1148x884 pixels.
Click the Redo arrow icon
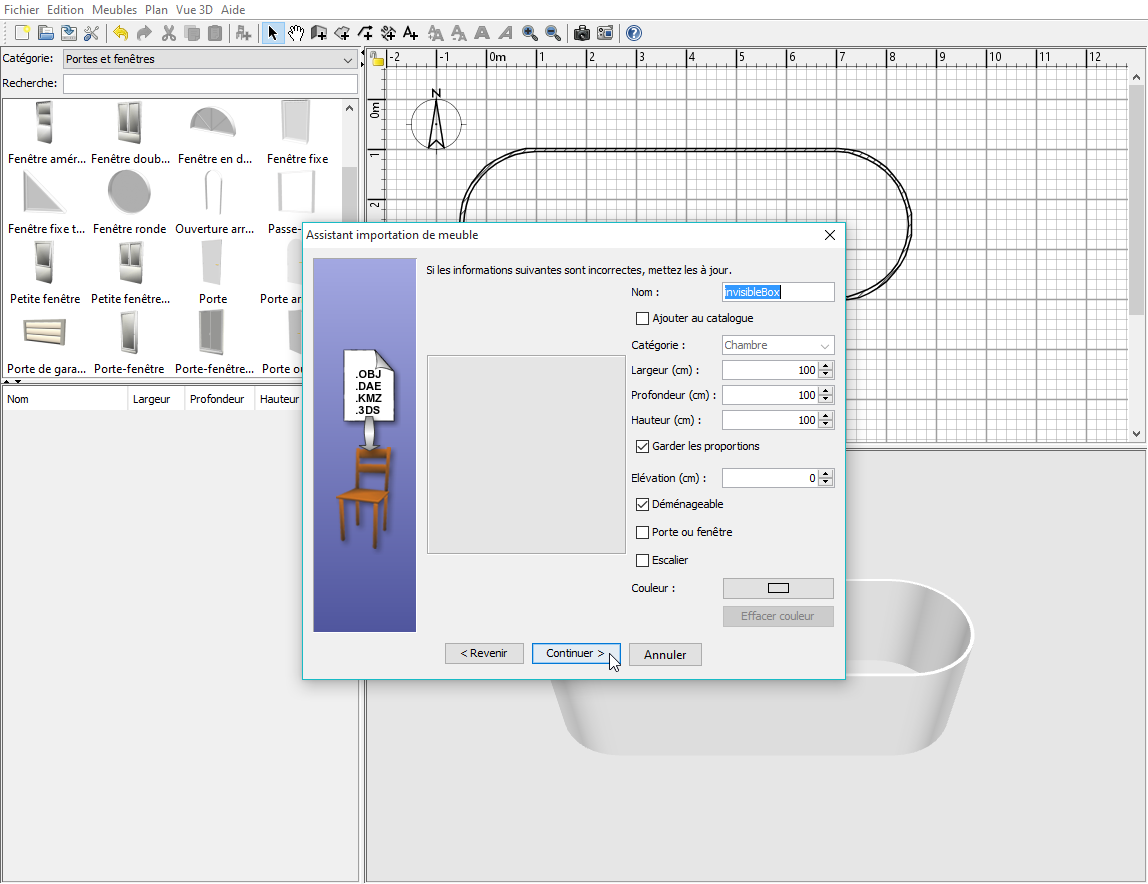click(x=144, y=33)
